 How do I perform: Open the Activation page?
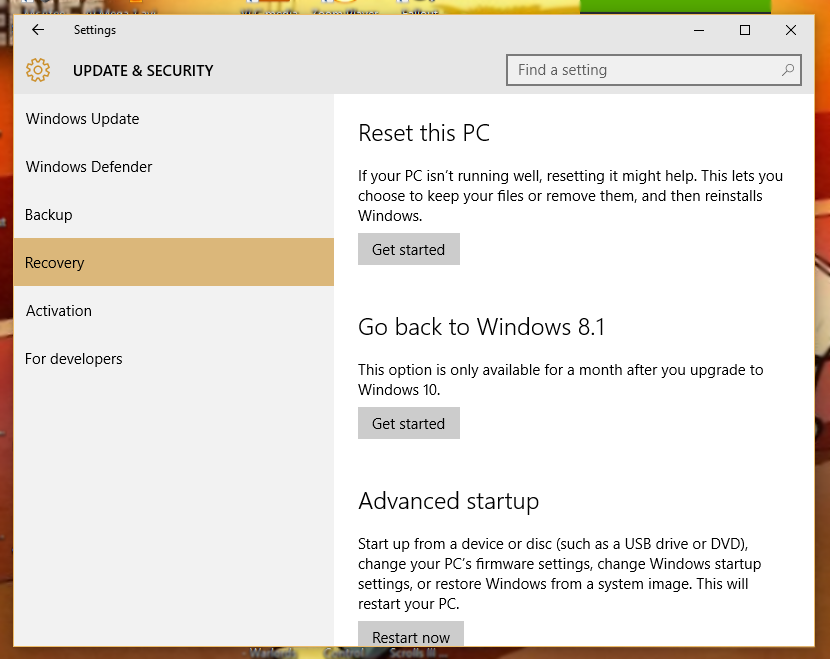(174, 311)
